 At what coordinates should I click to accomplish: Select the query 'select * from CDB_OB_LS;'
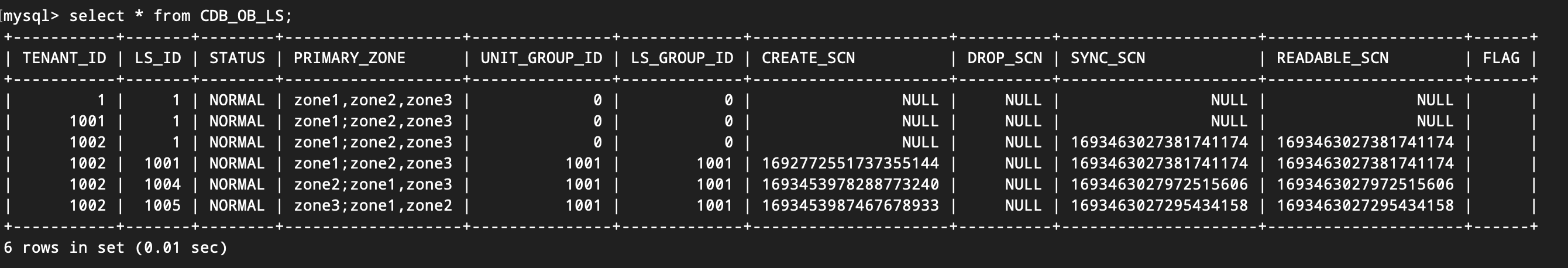[x=181, y=16]
